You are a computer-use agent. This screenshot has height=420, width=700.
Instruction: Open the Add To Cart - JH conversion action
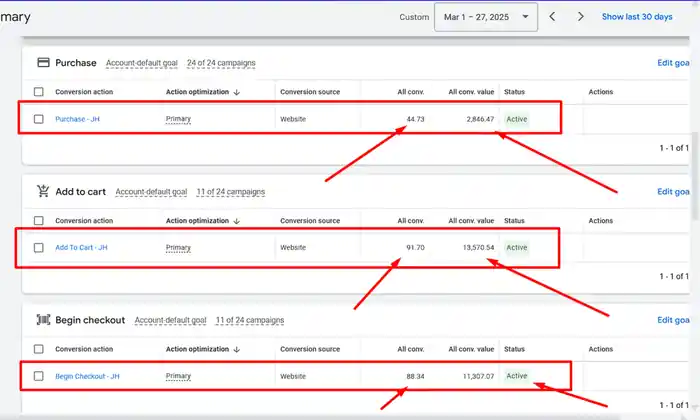pos(81,248)
